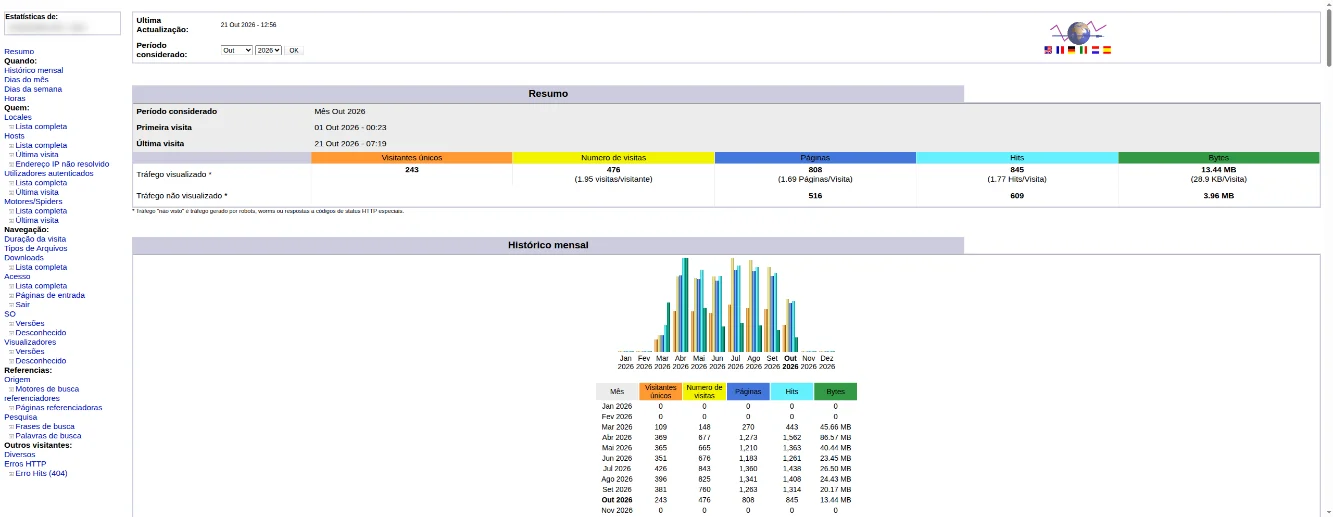Switch language using the English flag

coord(1049,50)
